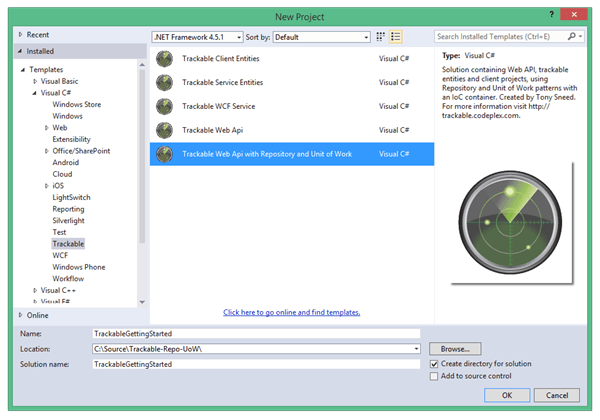This screenshot has width=600, height=420.
Task: Select the Trackable template category
Action: click(x=68, y=243)
